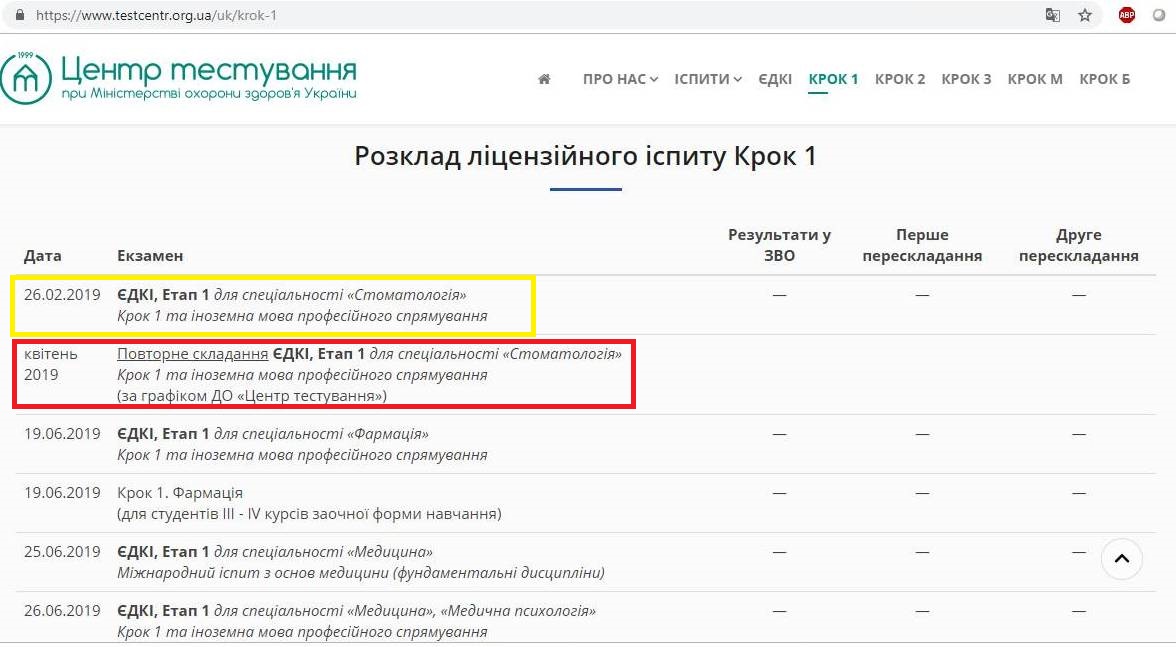This screenshot has width=1176, height=647.
Task: Click the heading Розклад ліцензійного іспиту Крок 1
Action: (585, 156)
